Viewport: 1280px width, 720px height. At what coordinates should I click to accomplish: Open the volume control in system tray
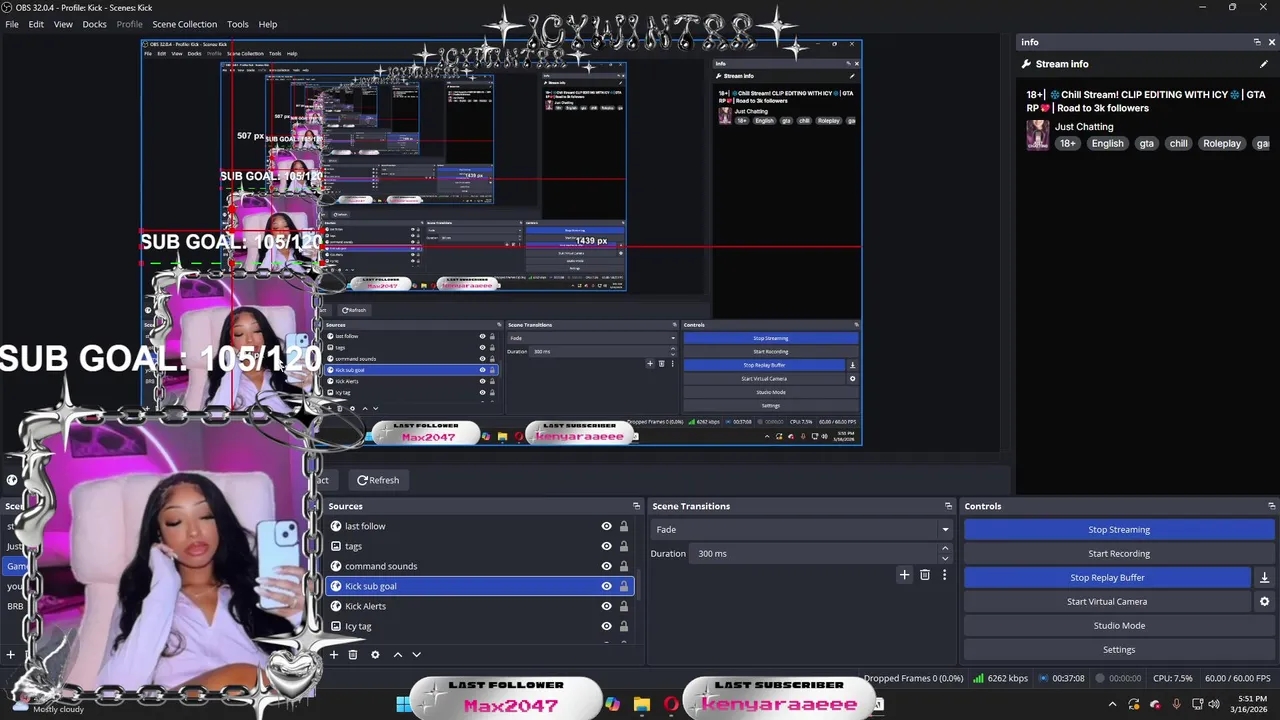(1214, 705)
